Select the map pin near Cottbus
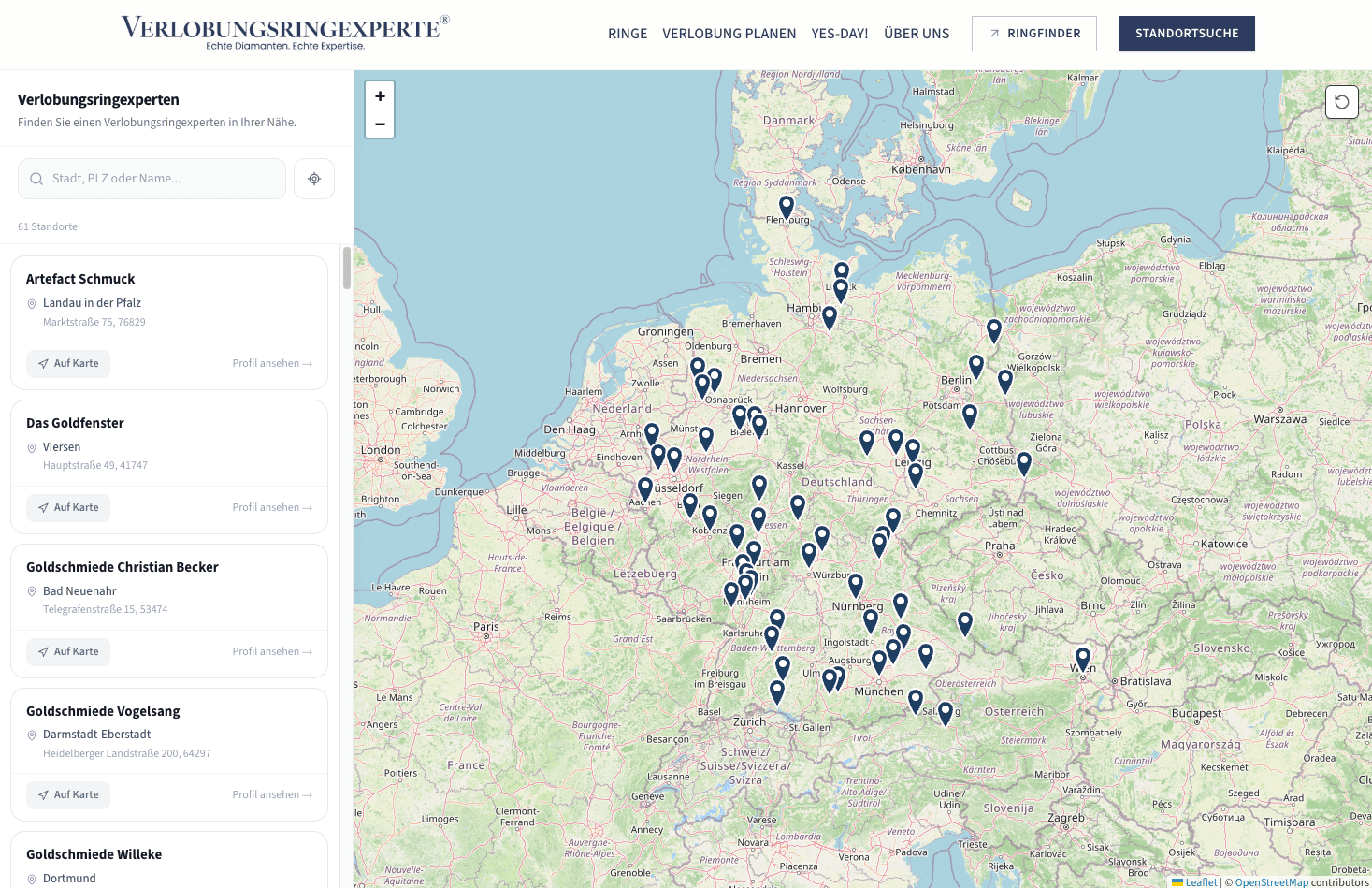 (x=1024, y=464)
